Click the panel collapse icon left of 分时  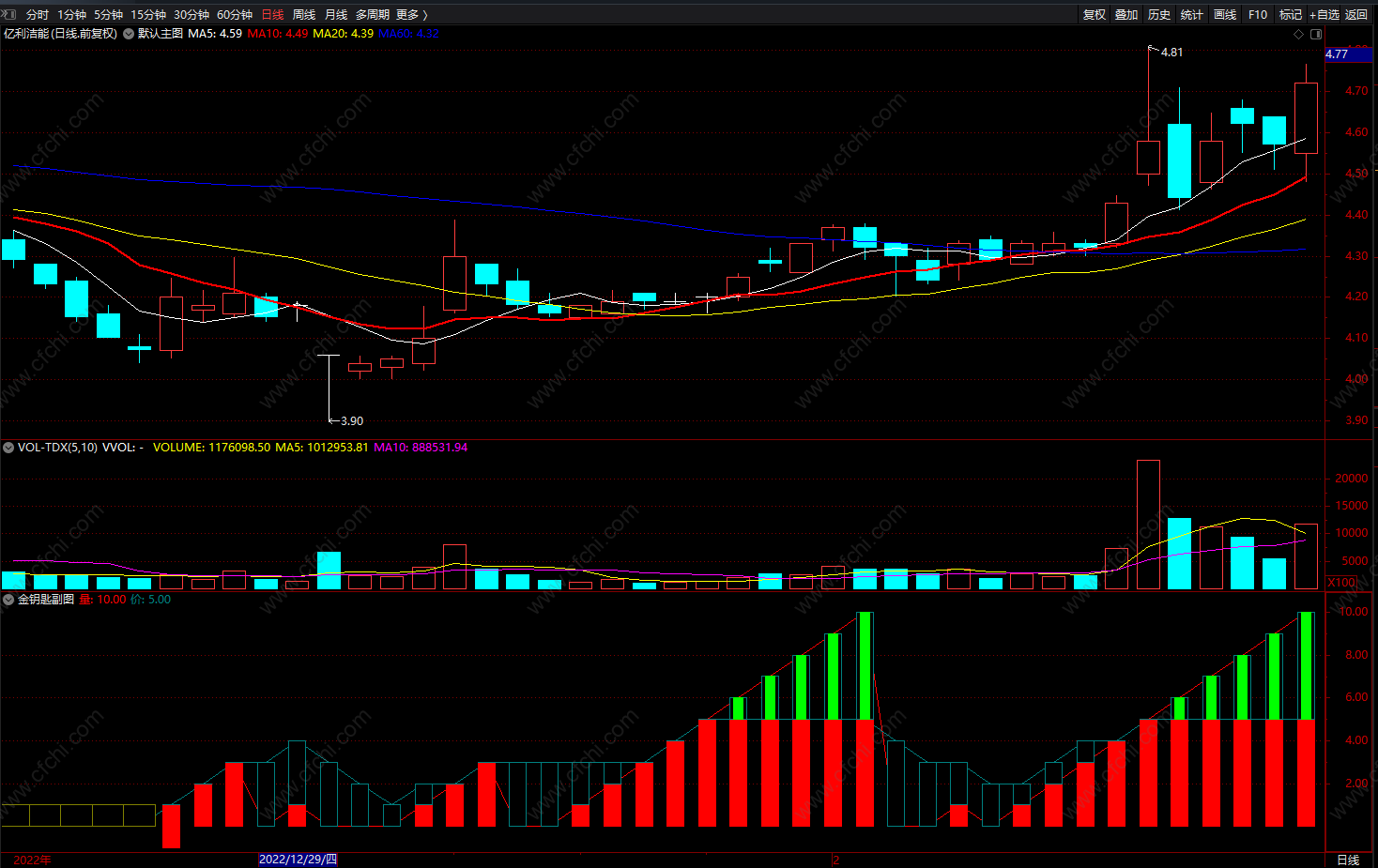(8, 14)
